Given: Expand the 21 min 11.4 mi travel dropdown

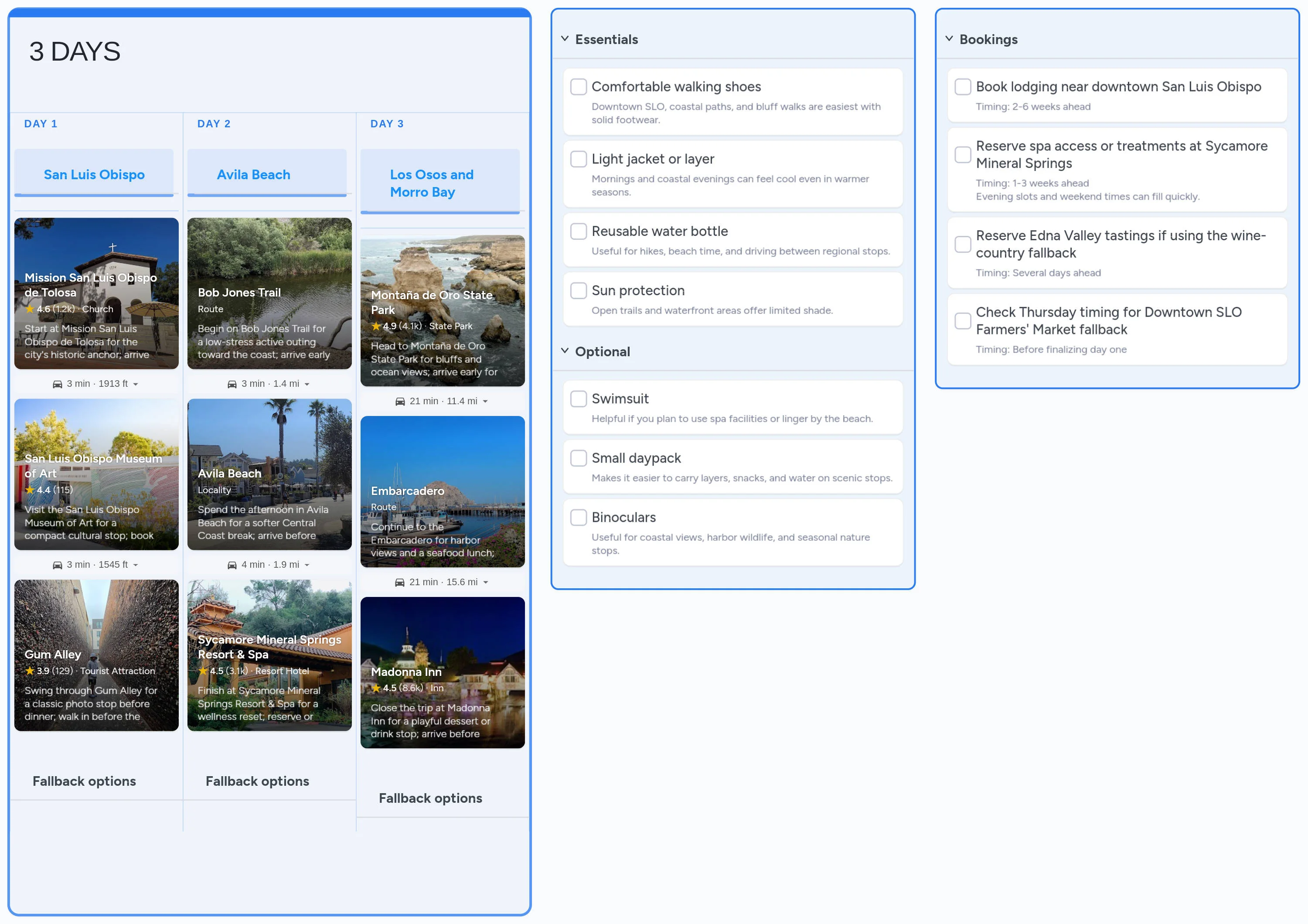Looking at the screenshot, I should [485, 401].
